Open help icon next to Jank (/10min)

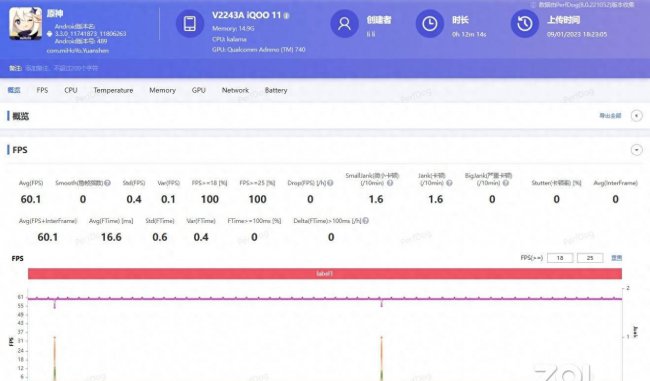[x=449, y=183]
